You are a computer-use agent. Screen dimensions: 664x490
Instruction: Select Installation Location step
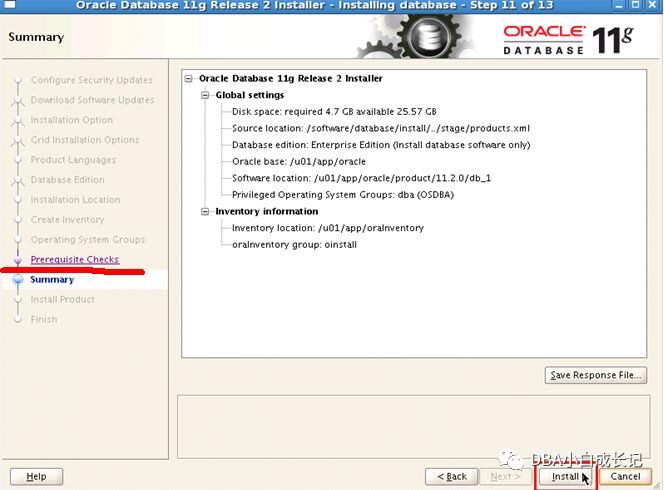pyautogui.click(x=75, y=199)
